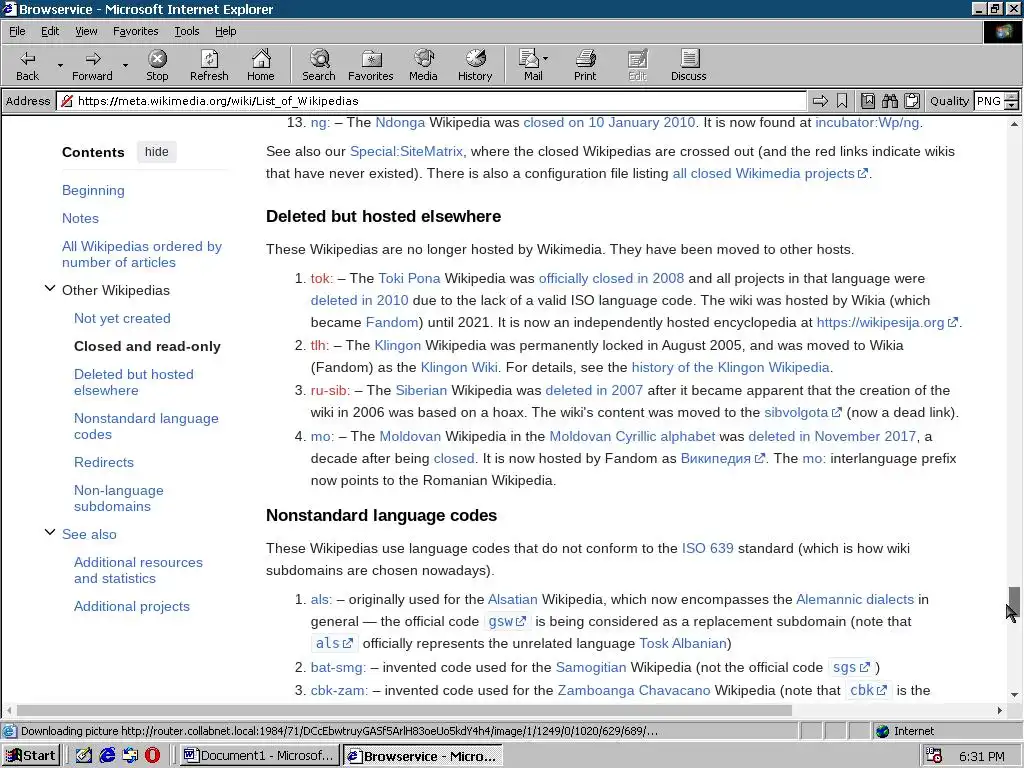
Task: Click the Back toolbar button
Action: pyautogui.click(x=27, y=65)
